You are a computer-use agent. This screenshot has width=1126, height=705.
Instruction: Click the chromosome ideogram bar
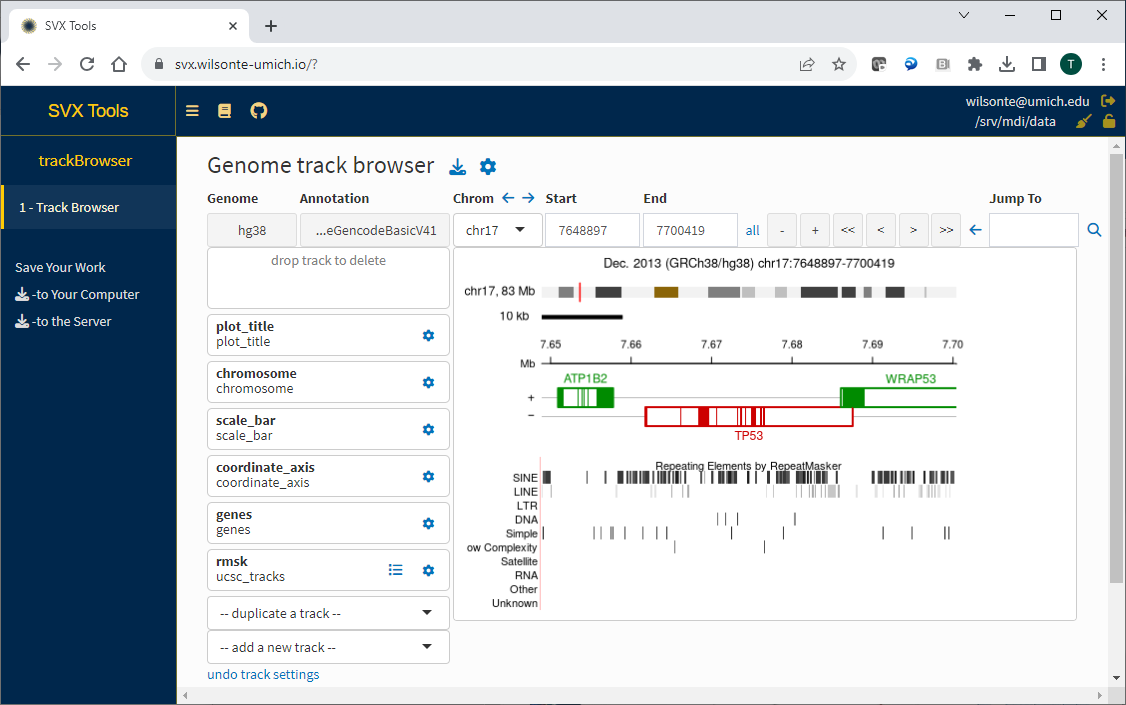[749, 292]
